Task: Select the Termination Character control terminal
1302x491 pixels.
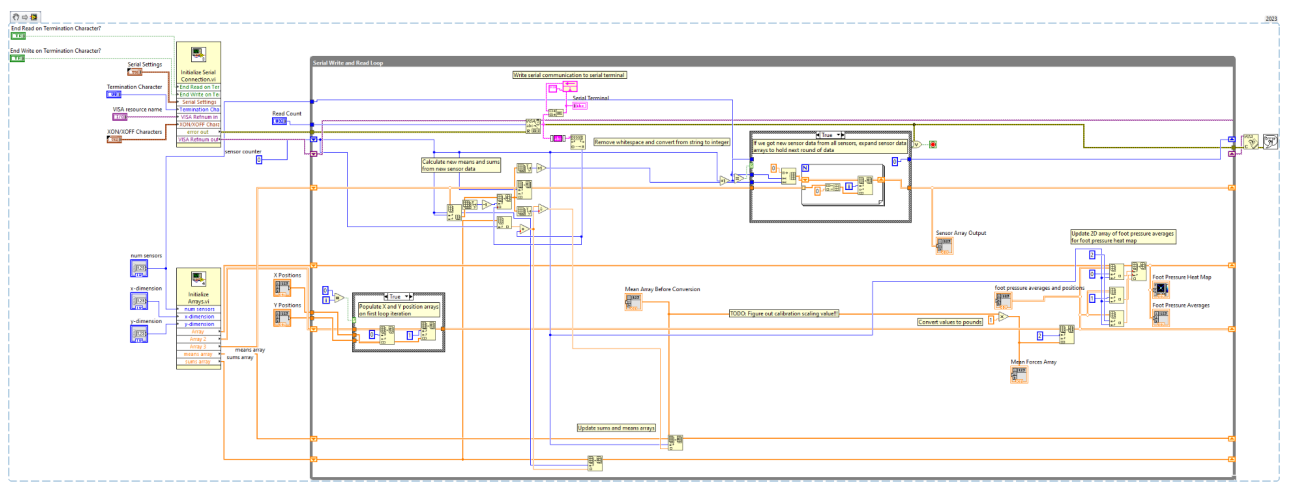Action: click(115, 95)
